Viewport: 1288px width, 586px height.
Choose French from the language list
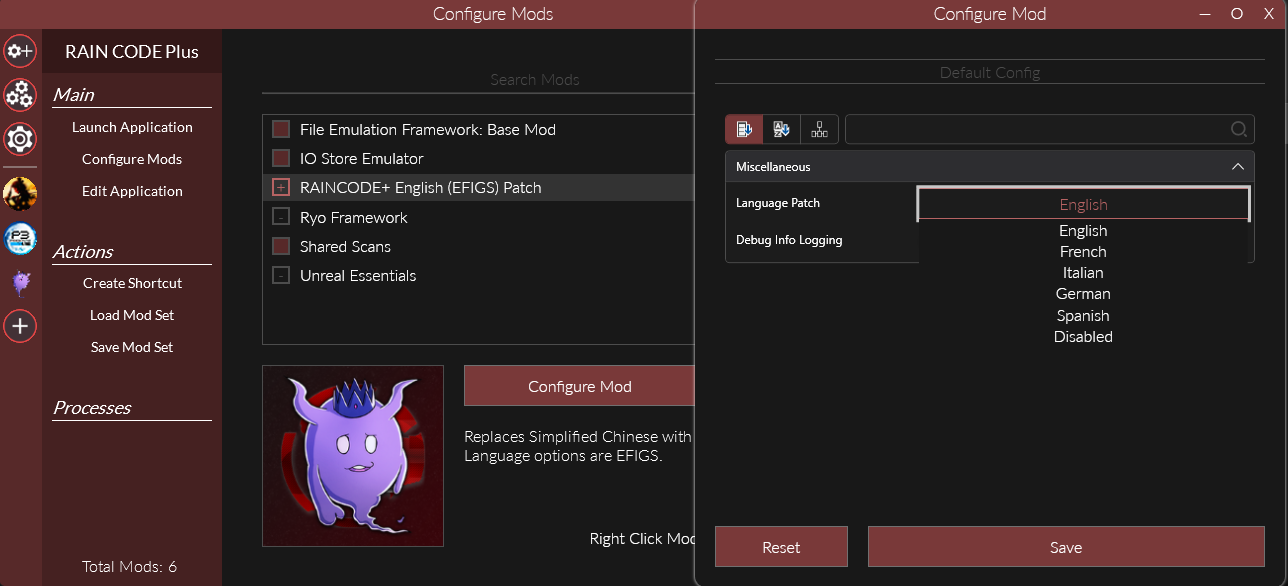(x=1084, y=252)
